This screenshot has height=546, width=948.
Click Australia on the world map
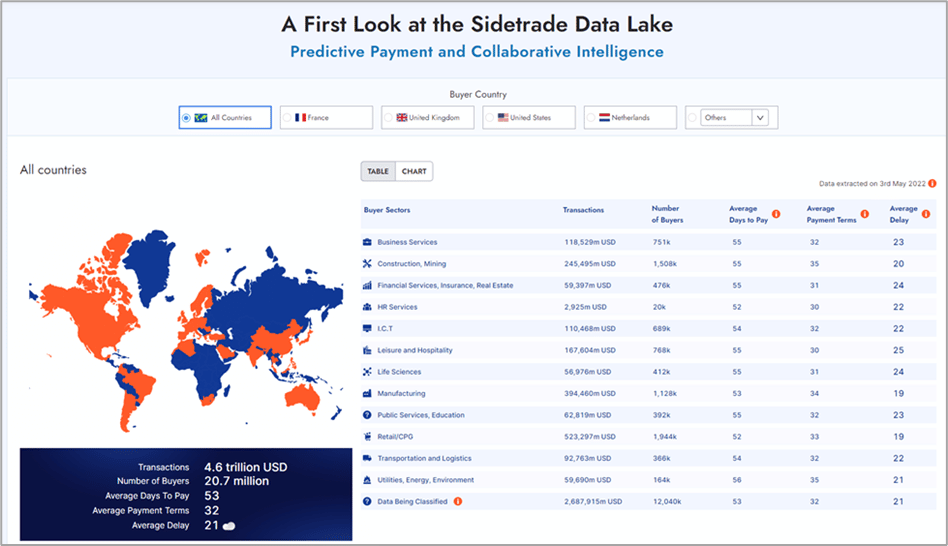(302, 396)
